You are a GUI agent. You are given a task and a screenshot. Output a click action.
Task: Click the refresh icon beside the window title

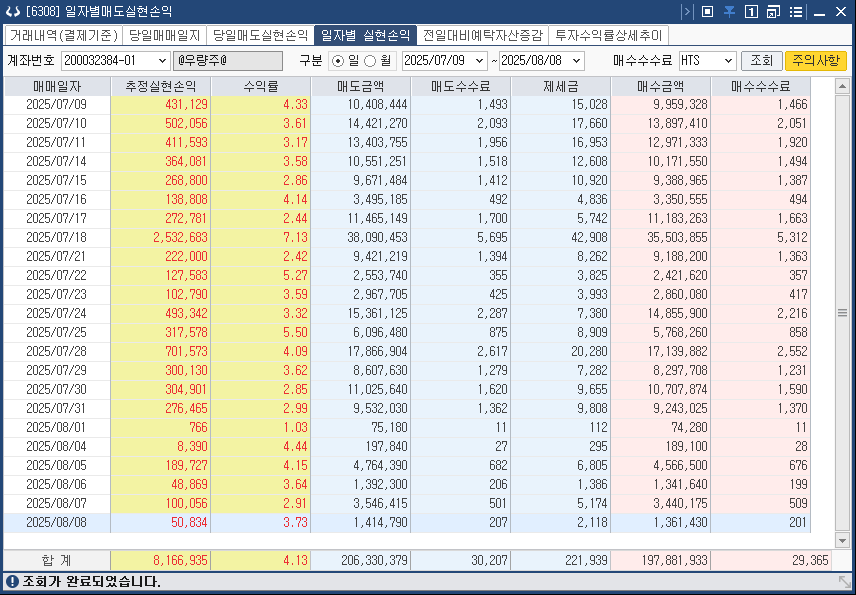pyautogui.click(x=14, y=11)
